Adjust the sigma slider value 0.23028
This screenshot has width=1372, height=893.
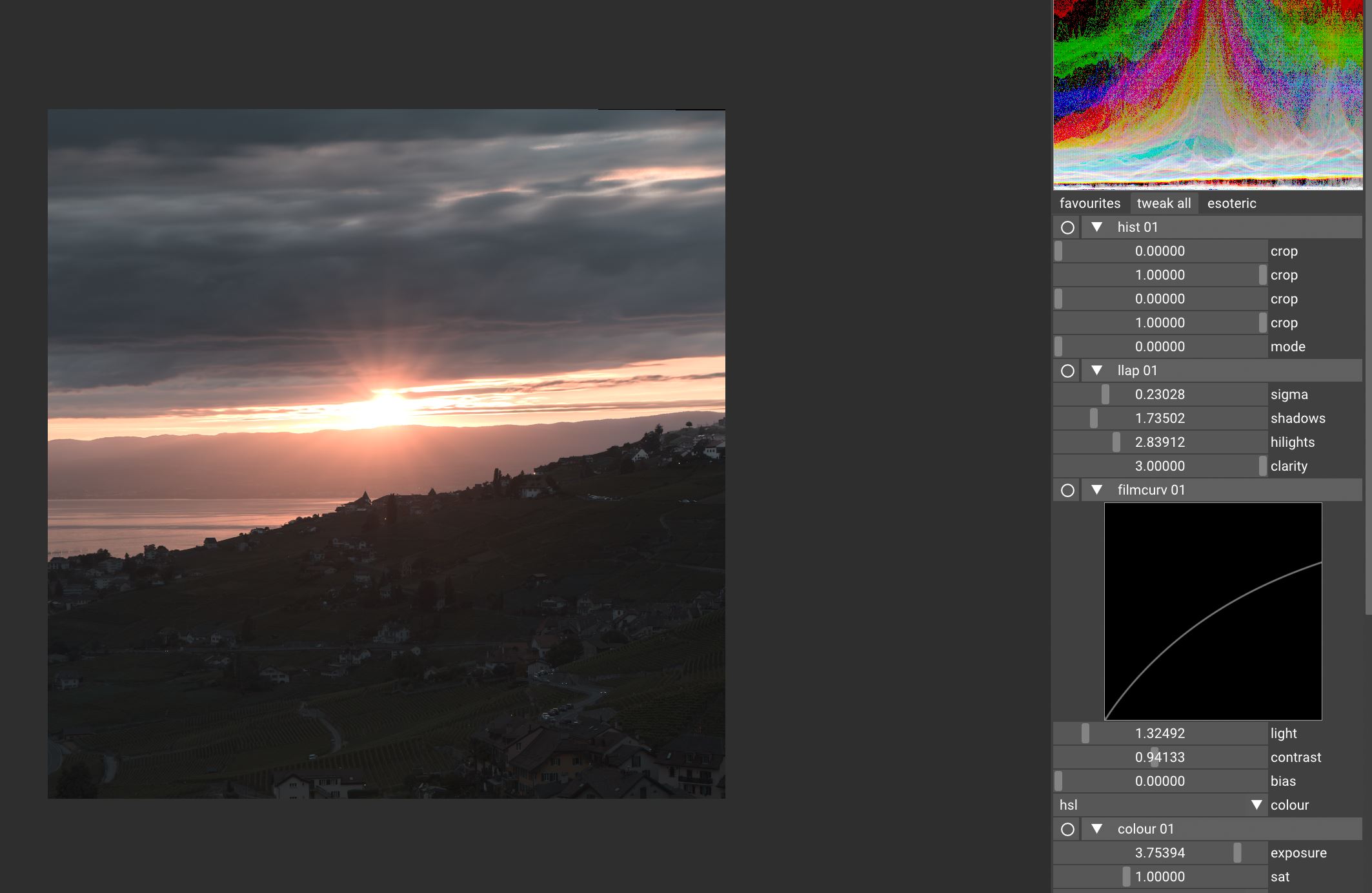click(1160, 395)
